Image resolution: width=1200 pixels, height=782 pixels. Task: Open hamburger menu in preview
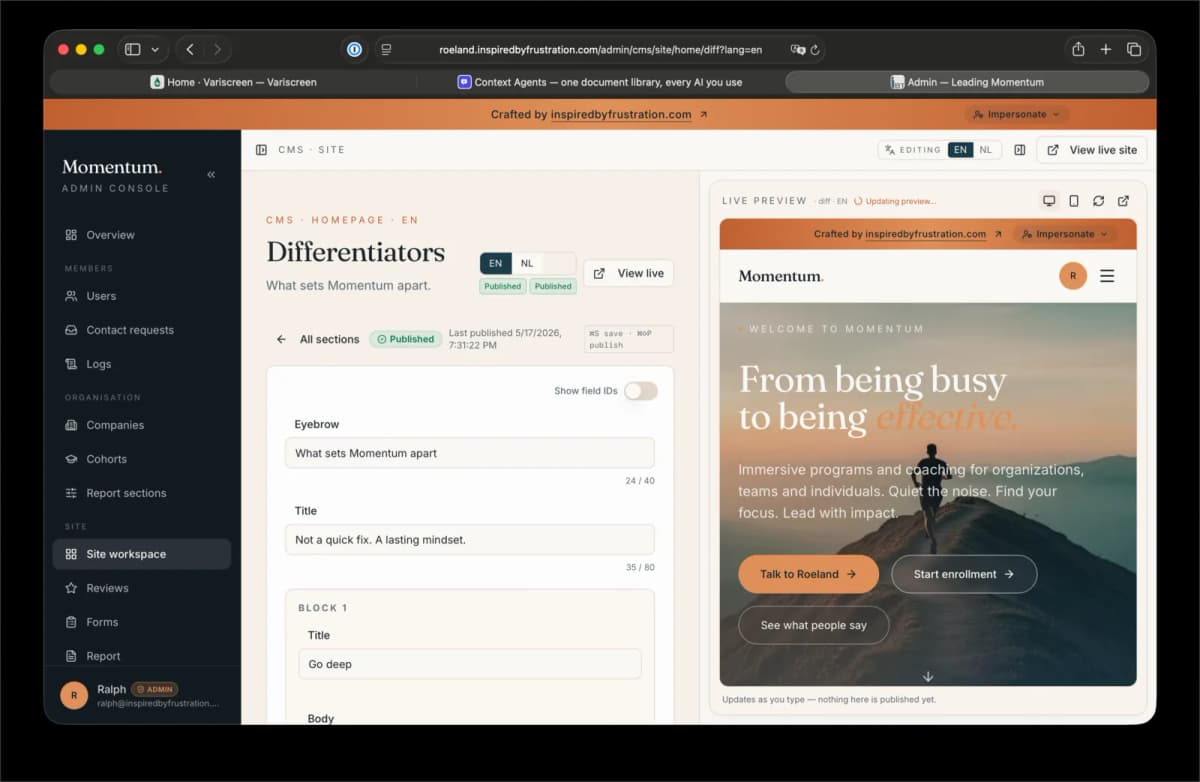tap(1107, 276)
